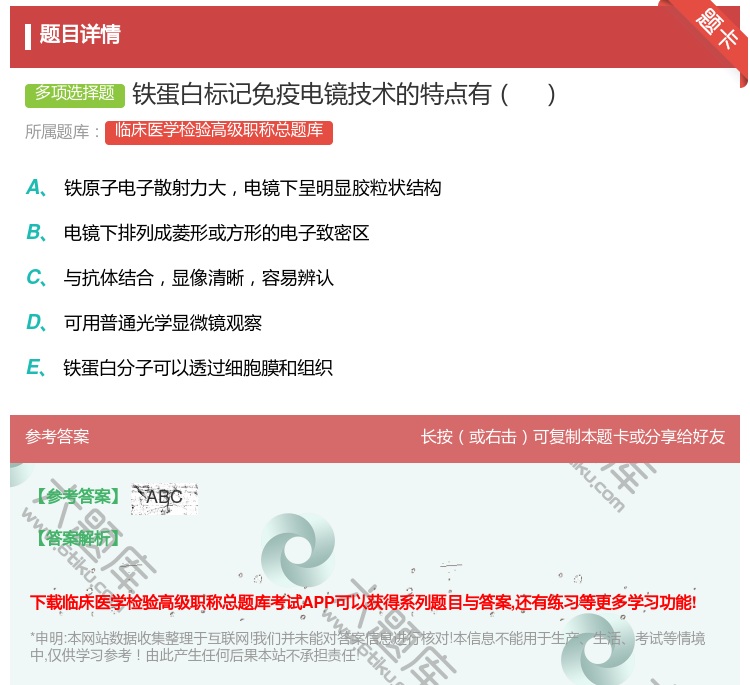Click the red 下载临床医学检验高级职称总题库考试APP link
This screenshot has height=685, width=750.
pyautogui.click(x=363, y=602)
